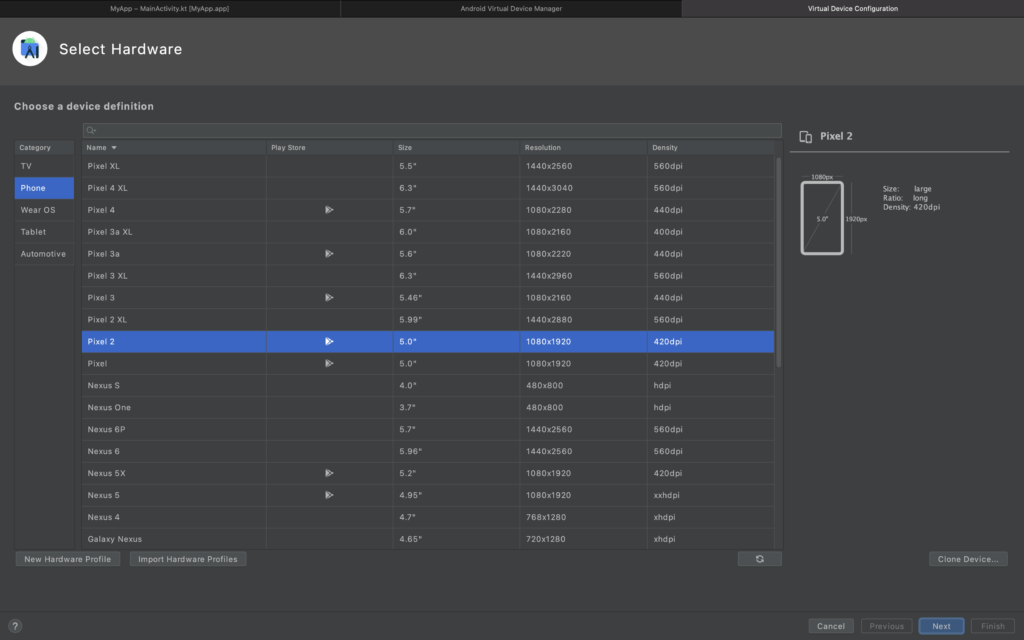Select the Nexus 6 device row
Viewport: 1024px width, 640px height.
428,451
